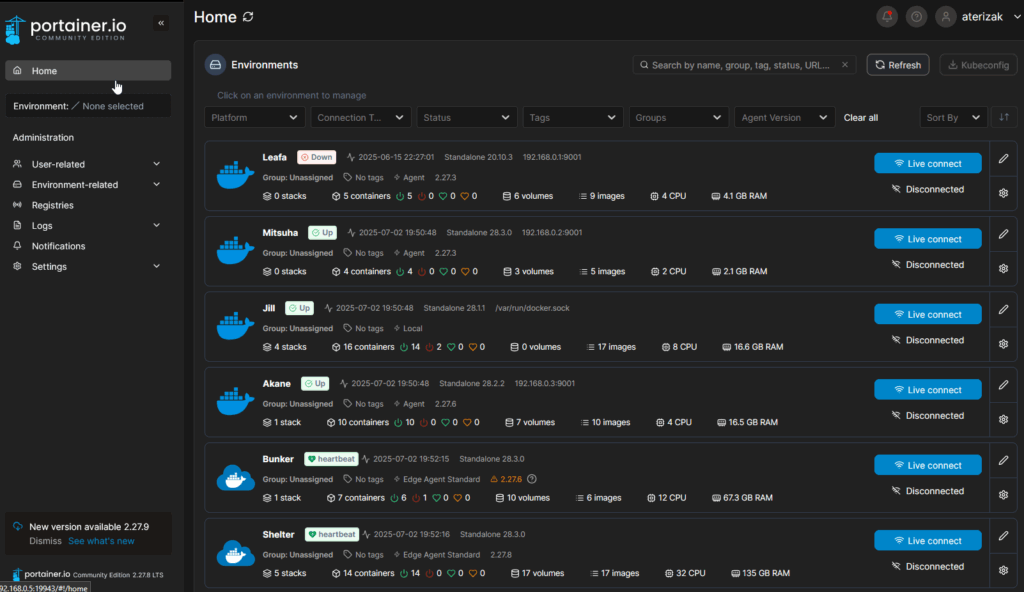
Task: Open the Tags filter dropdown
Action: 573,118
